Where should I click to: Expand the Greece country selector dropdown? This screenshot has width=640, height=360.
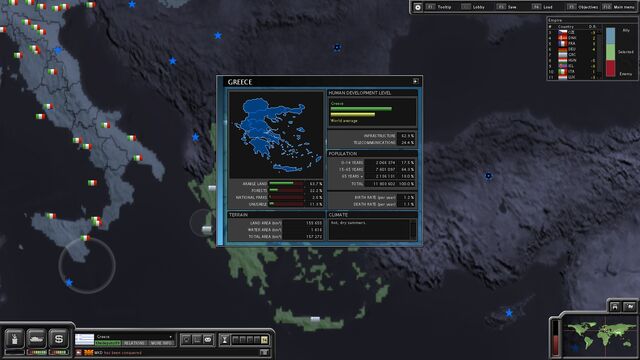pos(170,337)
